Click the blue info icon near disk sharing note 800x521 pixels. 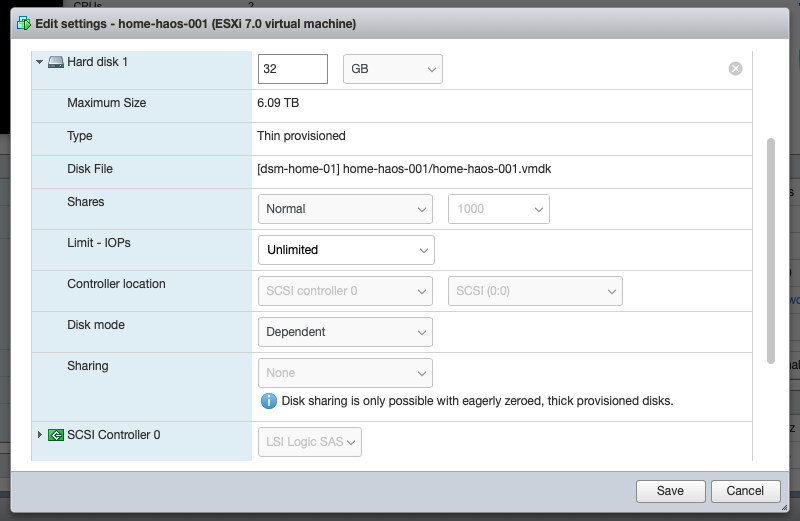(268, 401)
